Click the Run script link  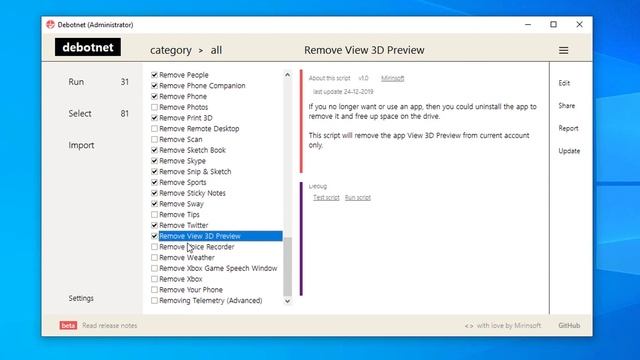coord(358,198)
